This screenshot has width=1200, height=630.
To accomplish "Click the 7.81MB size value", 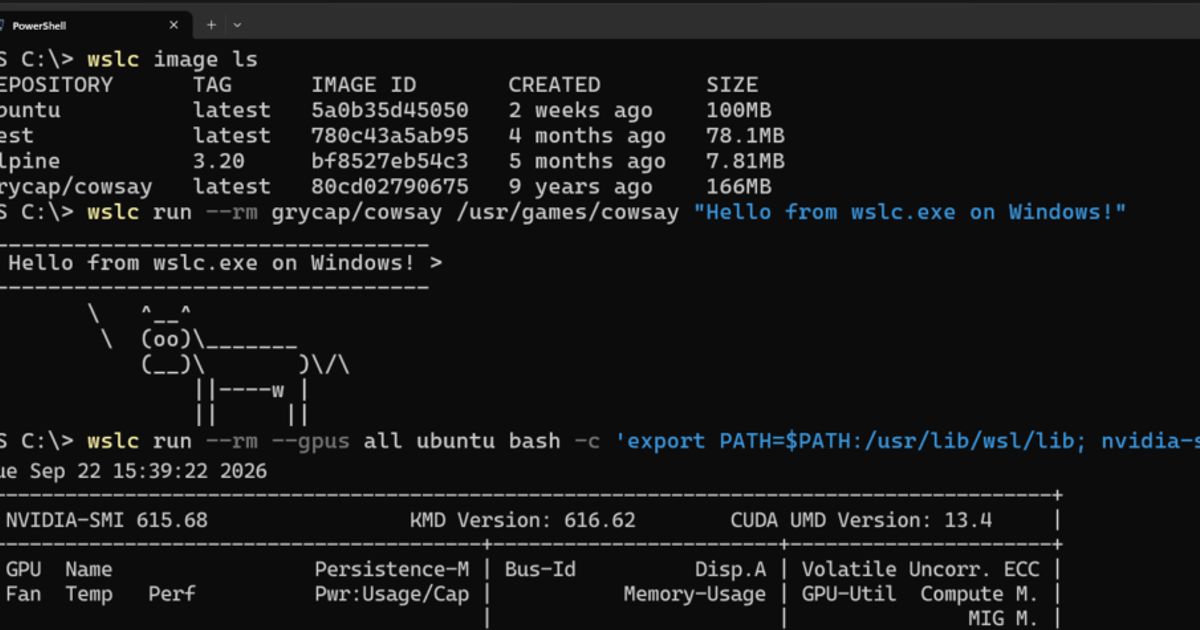I will coord(745,161).
